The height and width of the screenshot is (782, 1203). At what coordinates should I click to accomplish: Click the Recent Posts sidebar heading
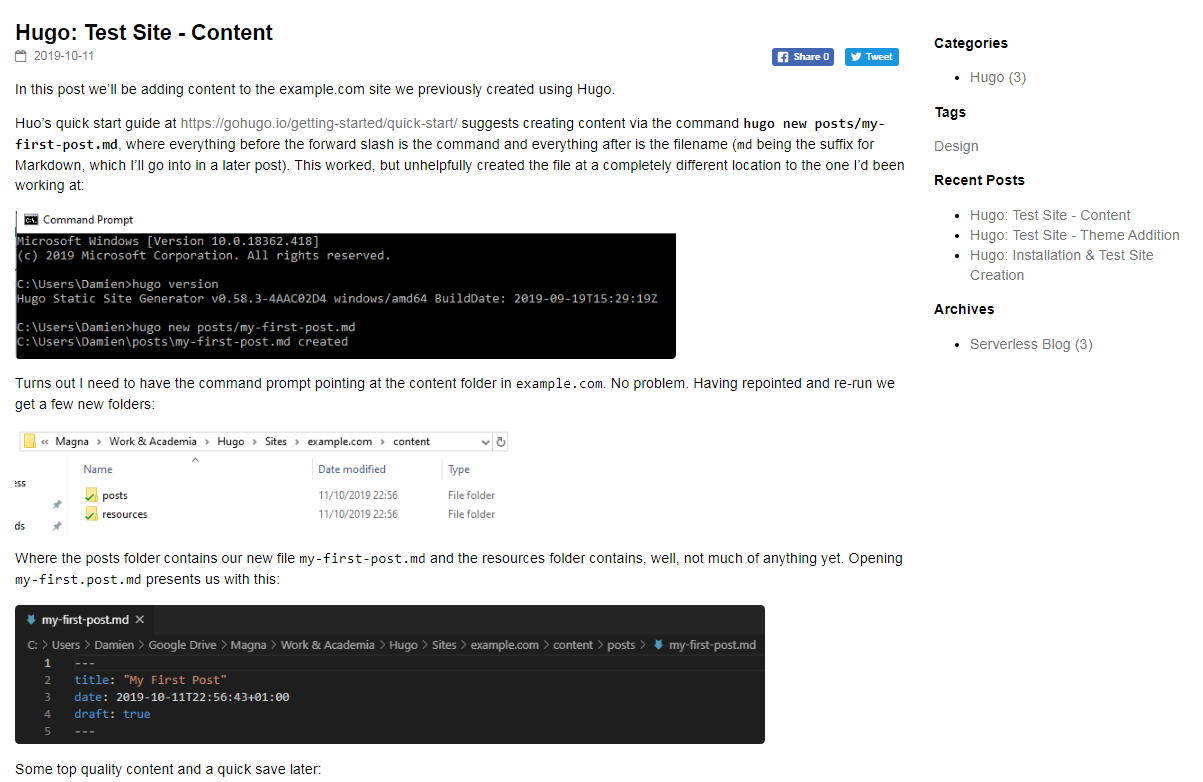pos(979,180)
